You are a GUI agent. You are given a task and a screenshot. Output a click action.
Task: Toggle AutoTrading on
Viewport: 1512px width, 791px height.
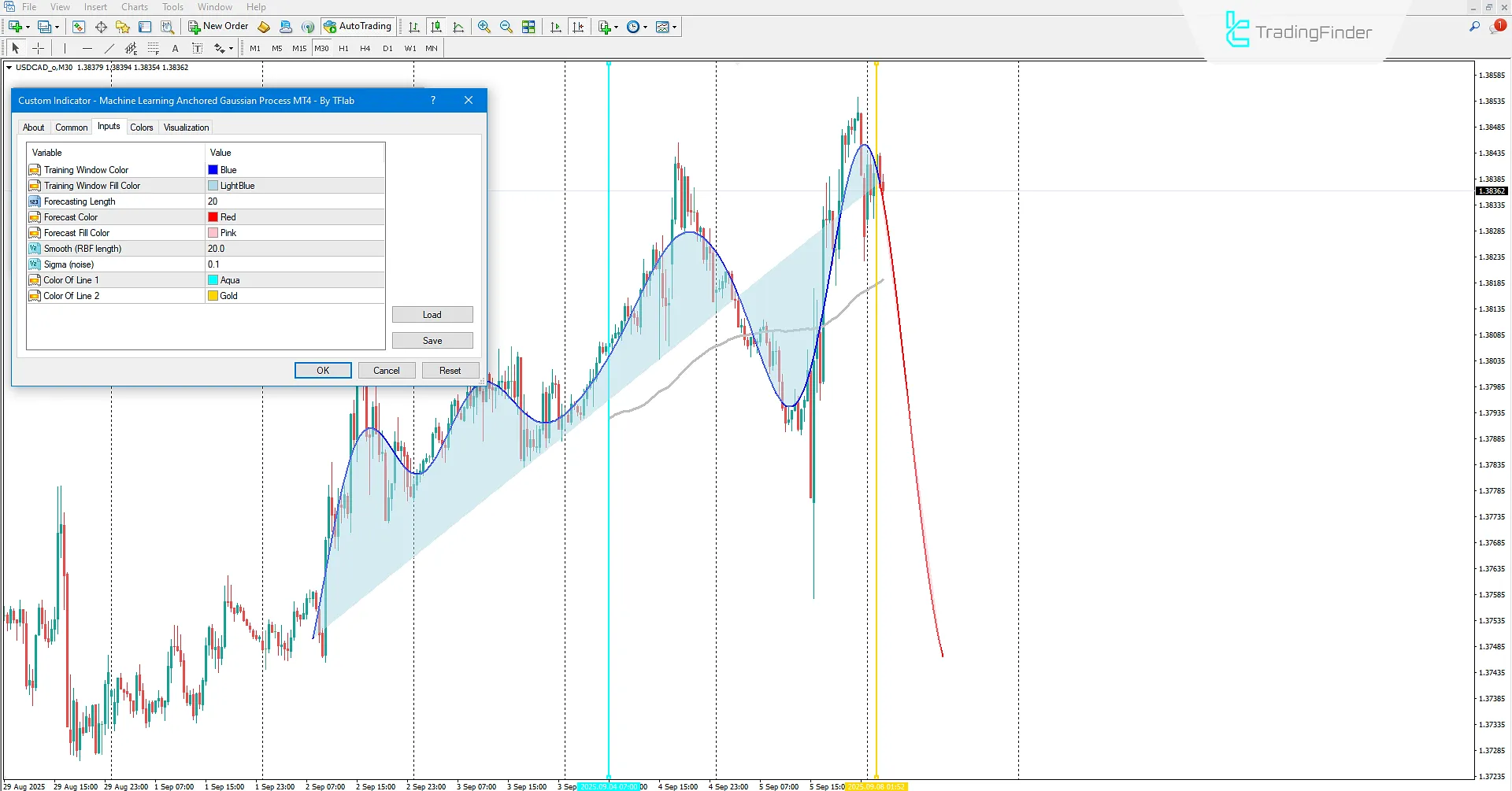[358, 26]
